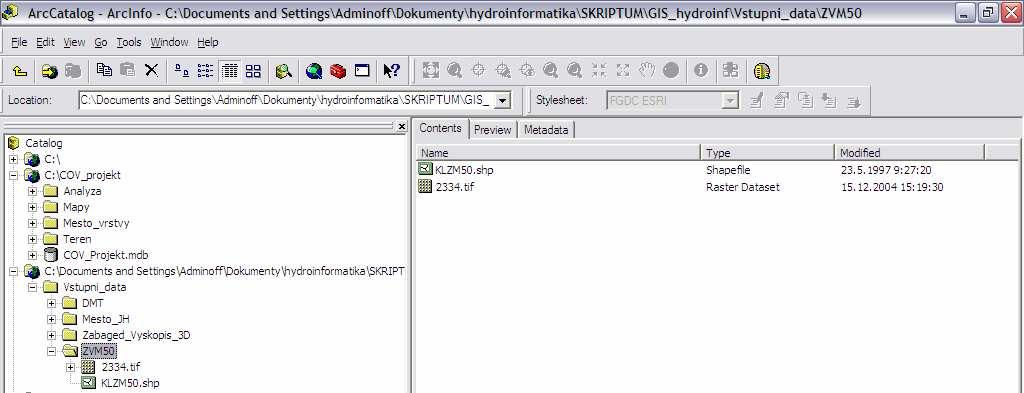
Task: Open the File menu
Action: pyautogui.click(x=19, y=42)
